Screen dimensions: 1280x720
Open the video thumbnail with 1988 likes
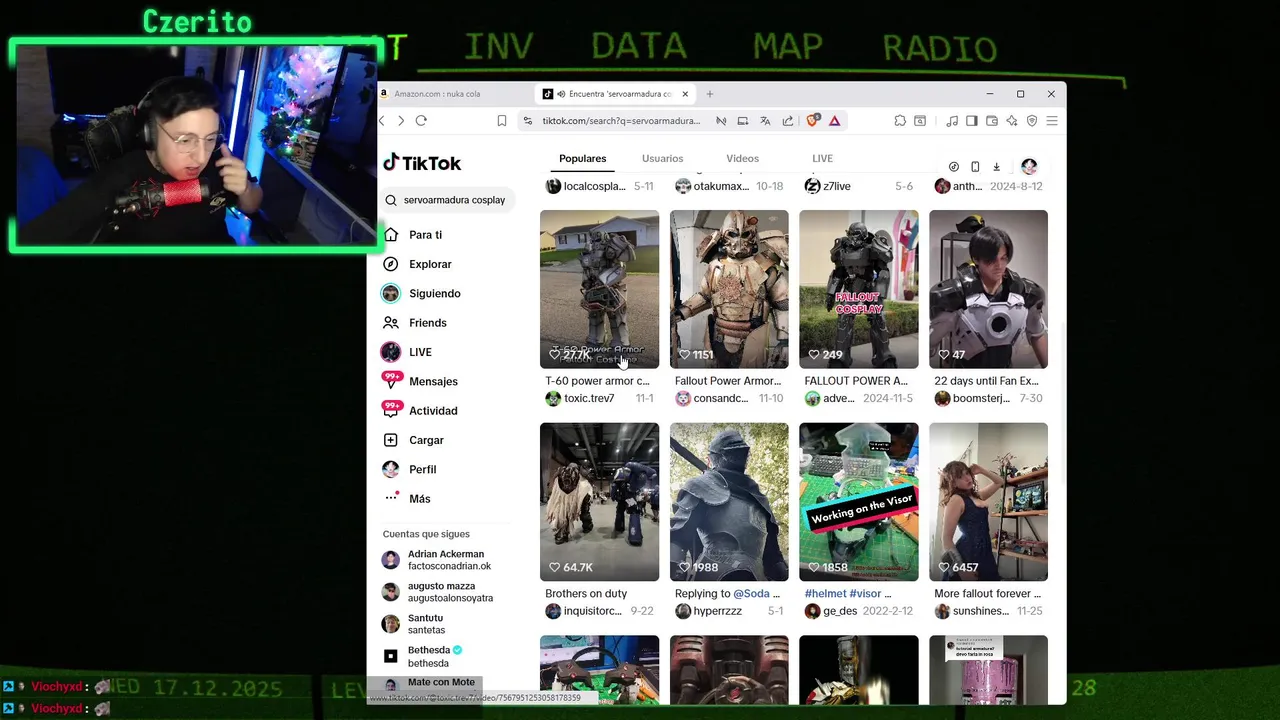click(x=729, y=502)
